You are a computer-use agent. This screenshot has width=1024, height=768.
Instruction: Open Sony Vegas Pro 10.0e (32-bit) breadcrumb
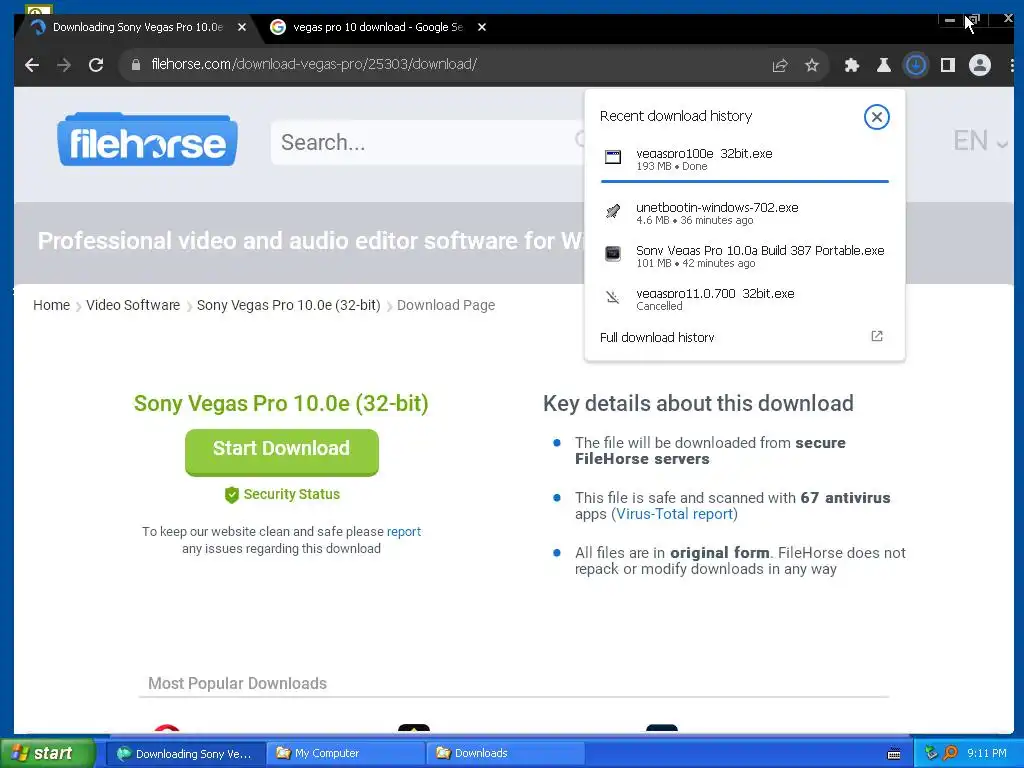[289, 305]
